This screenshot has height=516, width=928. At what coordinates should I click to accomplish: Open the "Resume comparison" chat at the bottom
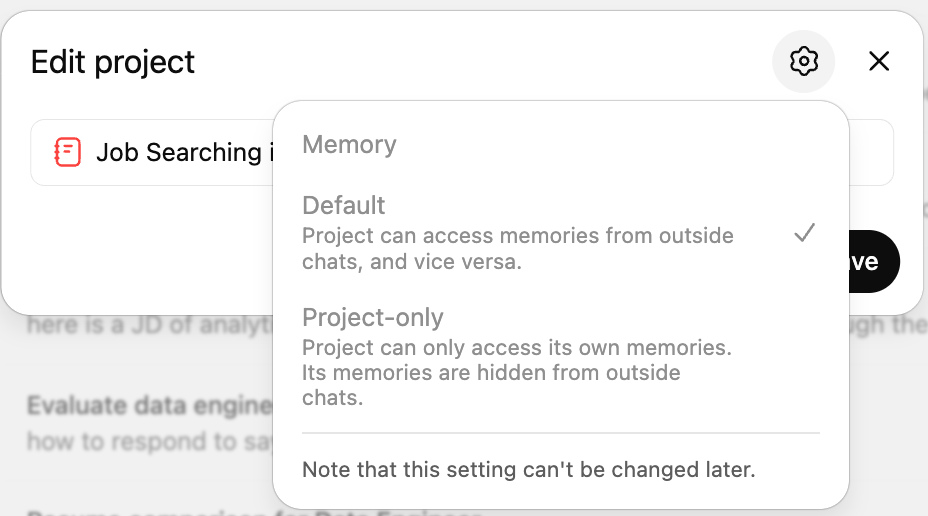[150, 511]
